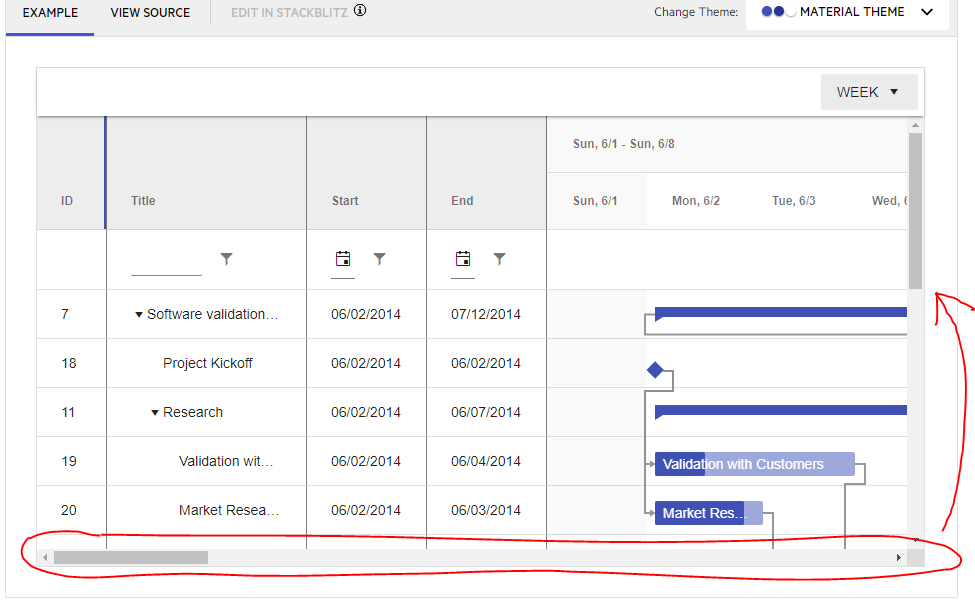Click the horizontal scrollbar's right arrow
975x602 pixels.
tap(899, 557)
